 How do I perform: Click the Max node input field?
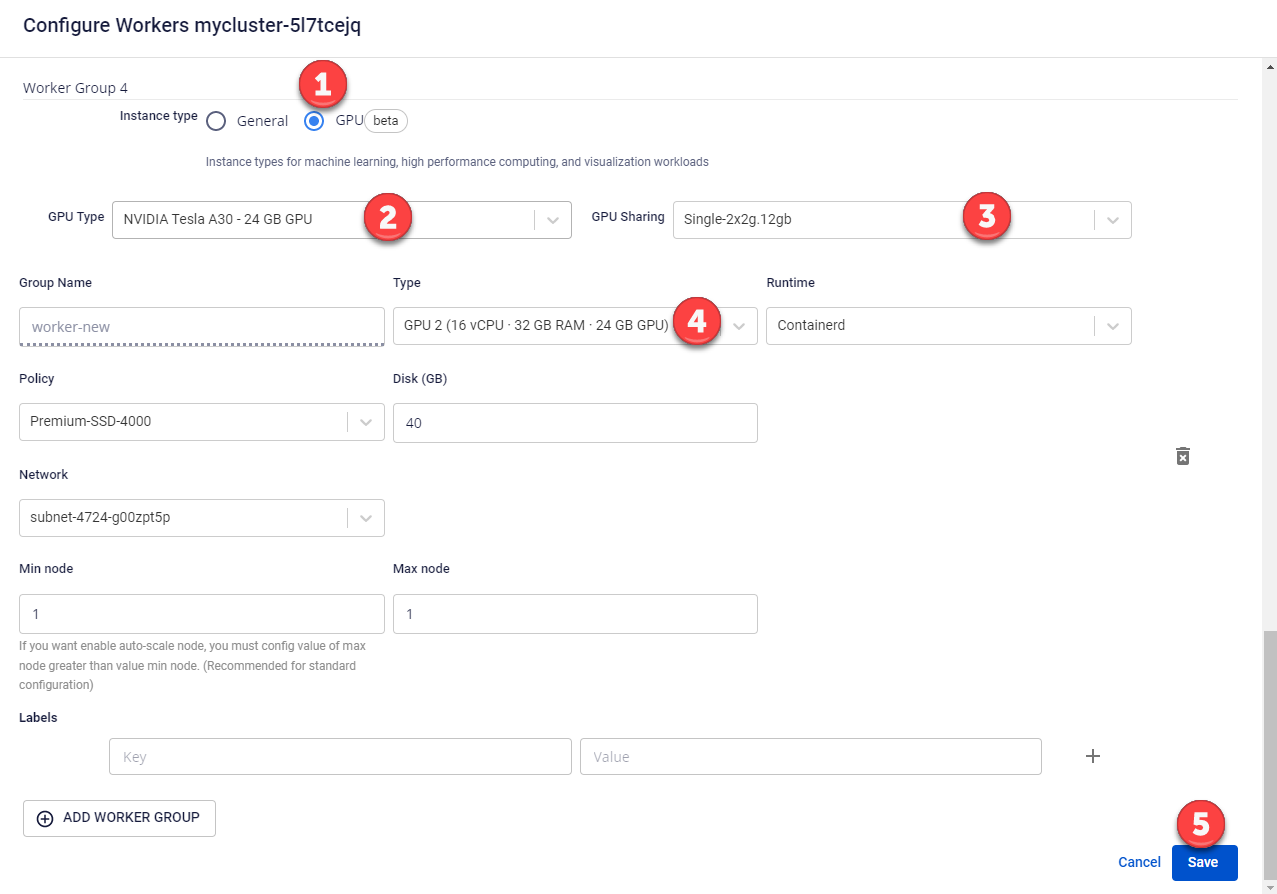click(x=575, y=614)
